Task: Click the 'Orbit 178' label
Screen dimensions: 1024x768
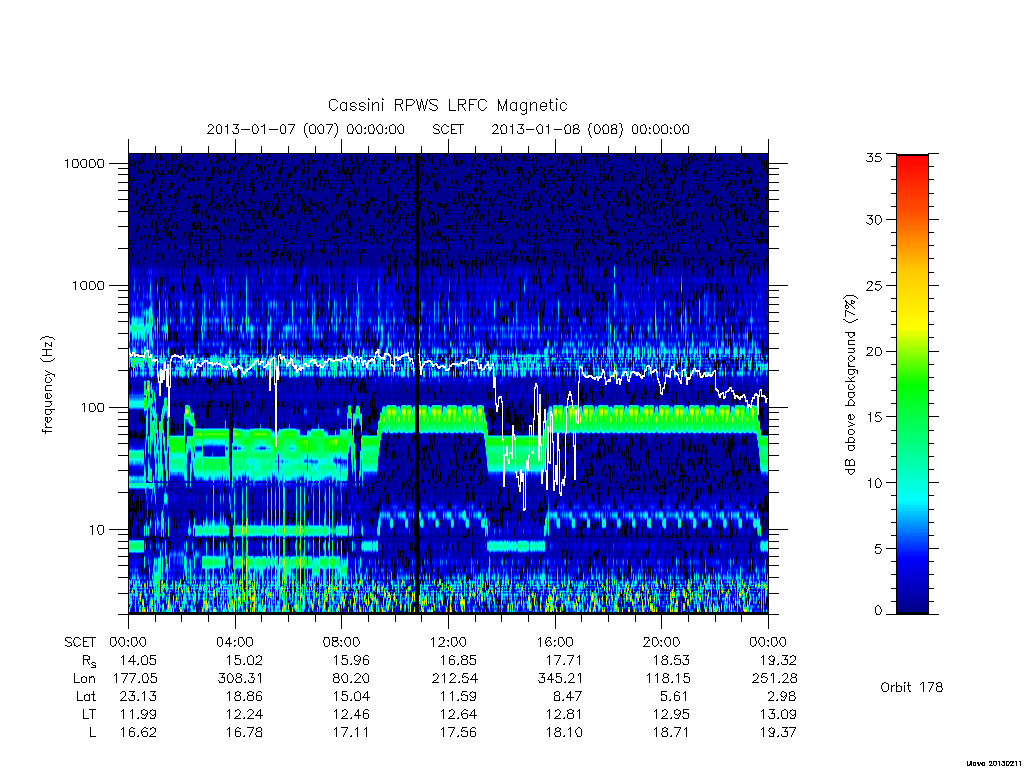Action: (912, 688)
